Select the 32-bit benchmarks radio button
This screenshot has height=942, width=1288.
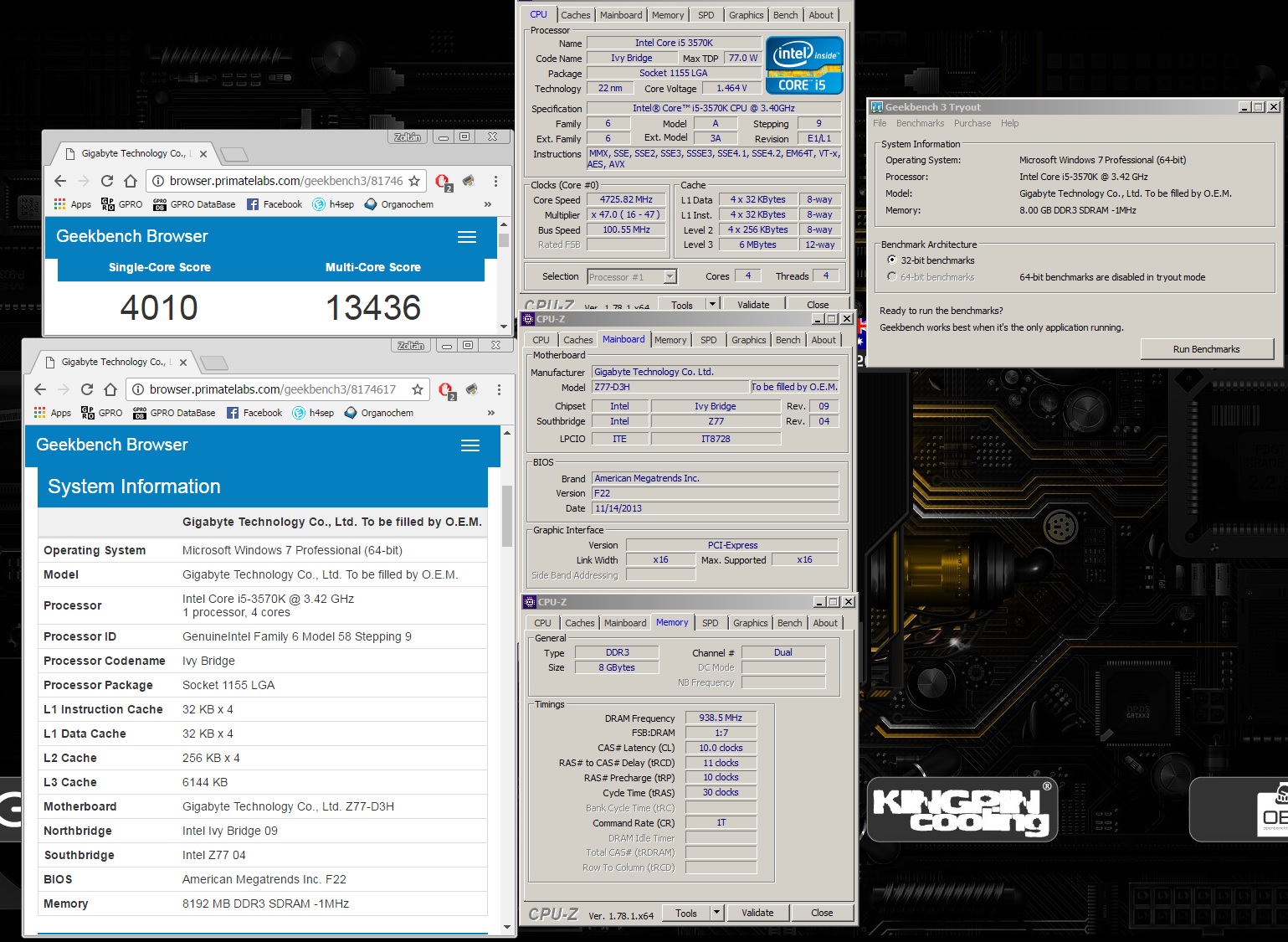(x=892, y=260)
